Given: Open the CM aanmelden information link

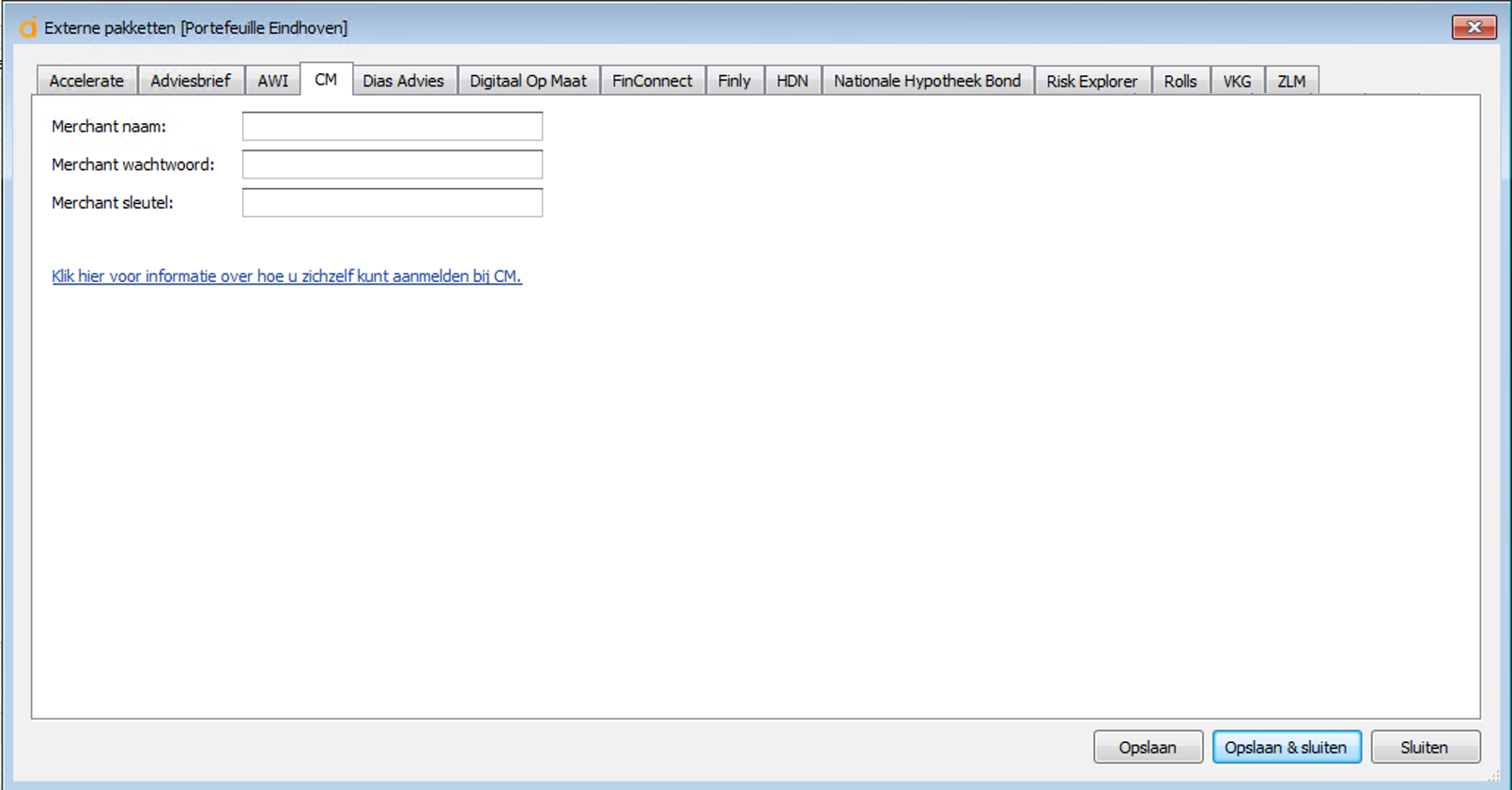Looking at the screenshot, I should pos(286,276).
